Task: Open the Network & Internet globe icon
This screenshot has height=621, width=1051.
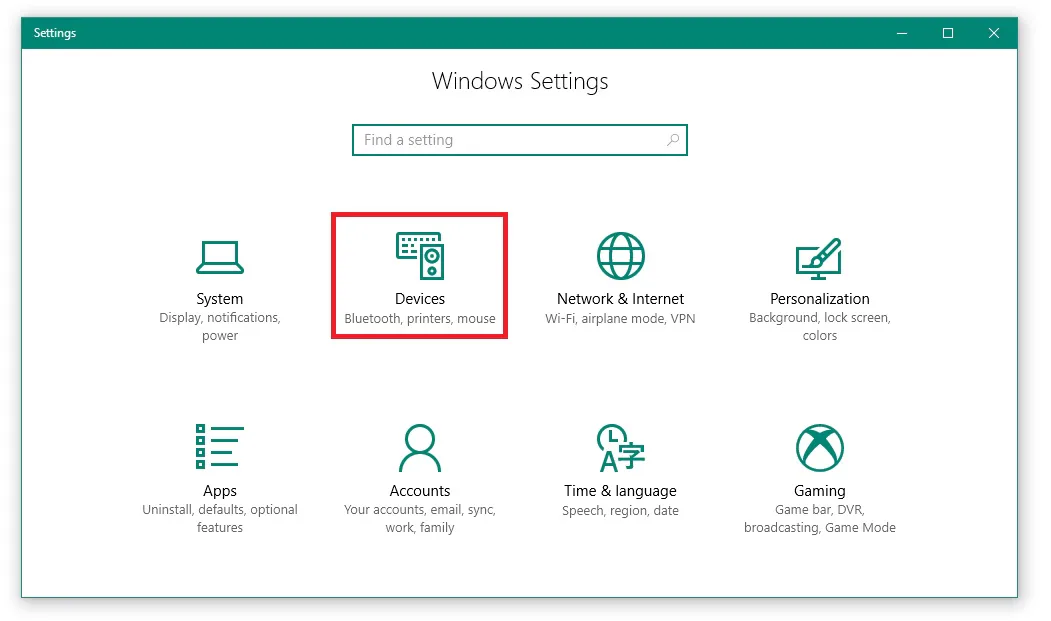Action: coord(621,256)
